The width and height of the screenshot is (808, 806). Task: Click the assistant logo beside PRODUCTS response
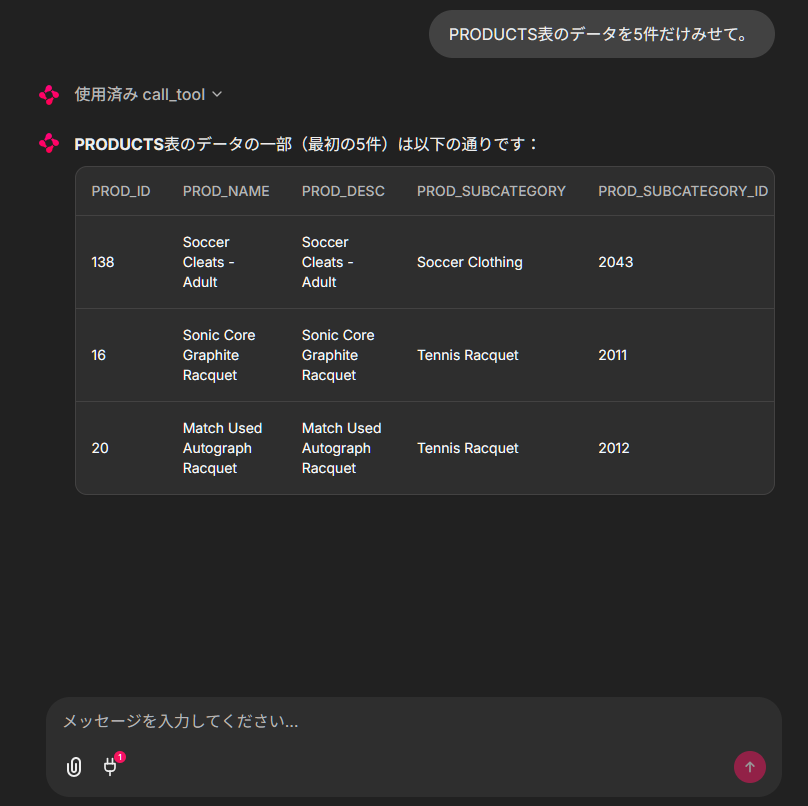pos(49,143)
